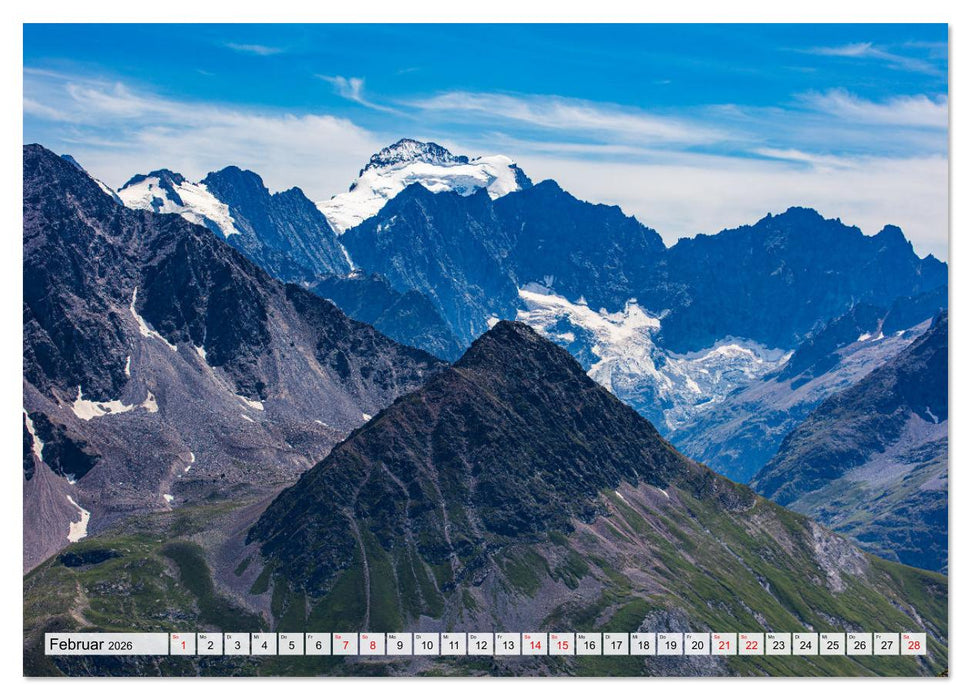Screen dimensions: 971x700
Task: Click the year text 2026
Action: 120,649
